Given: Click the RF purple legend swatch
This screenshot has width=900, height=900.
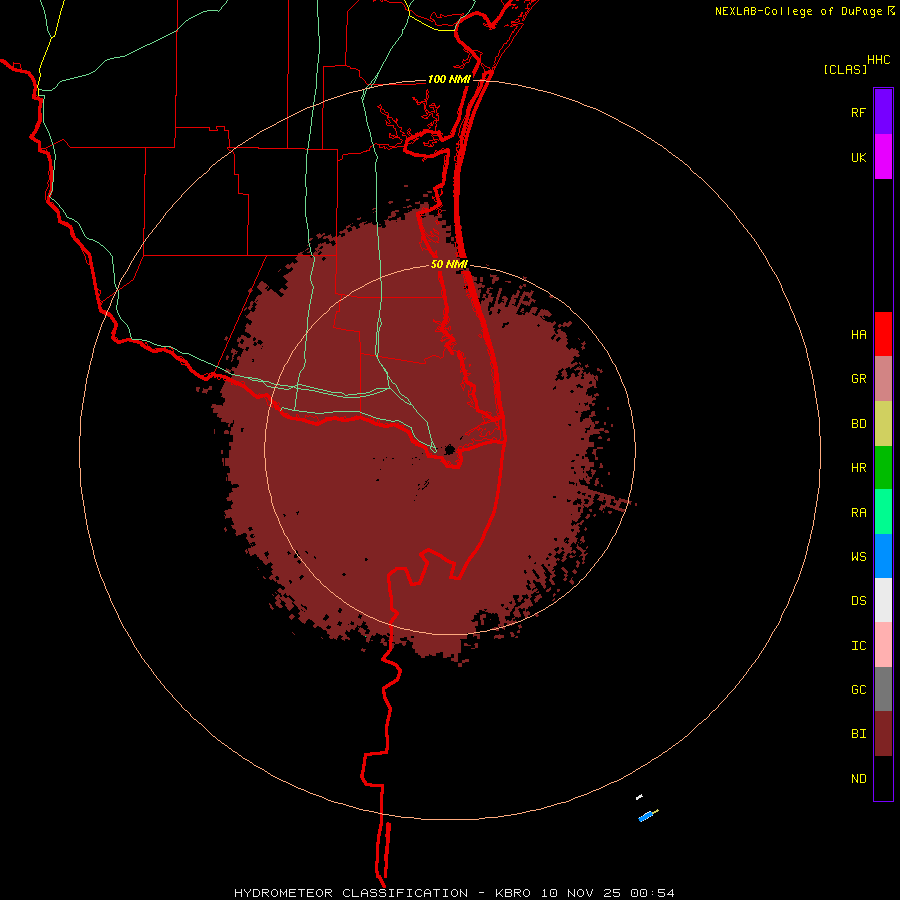Looking at the screenshot, I should tap(883, 112).
